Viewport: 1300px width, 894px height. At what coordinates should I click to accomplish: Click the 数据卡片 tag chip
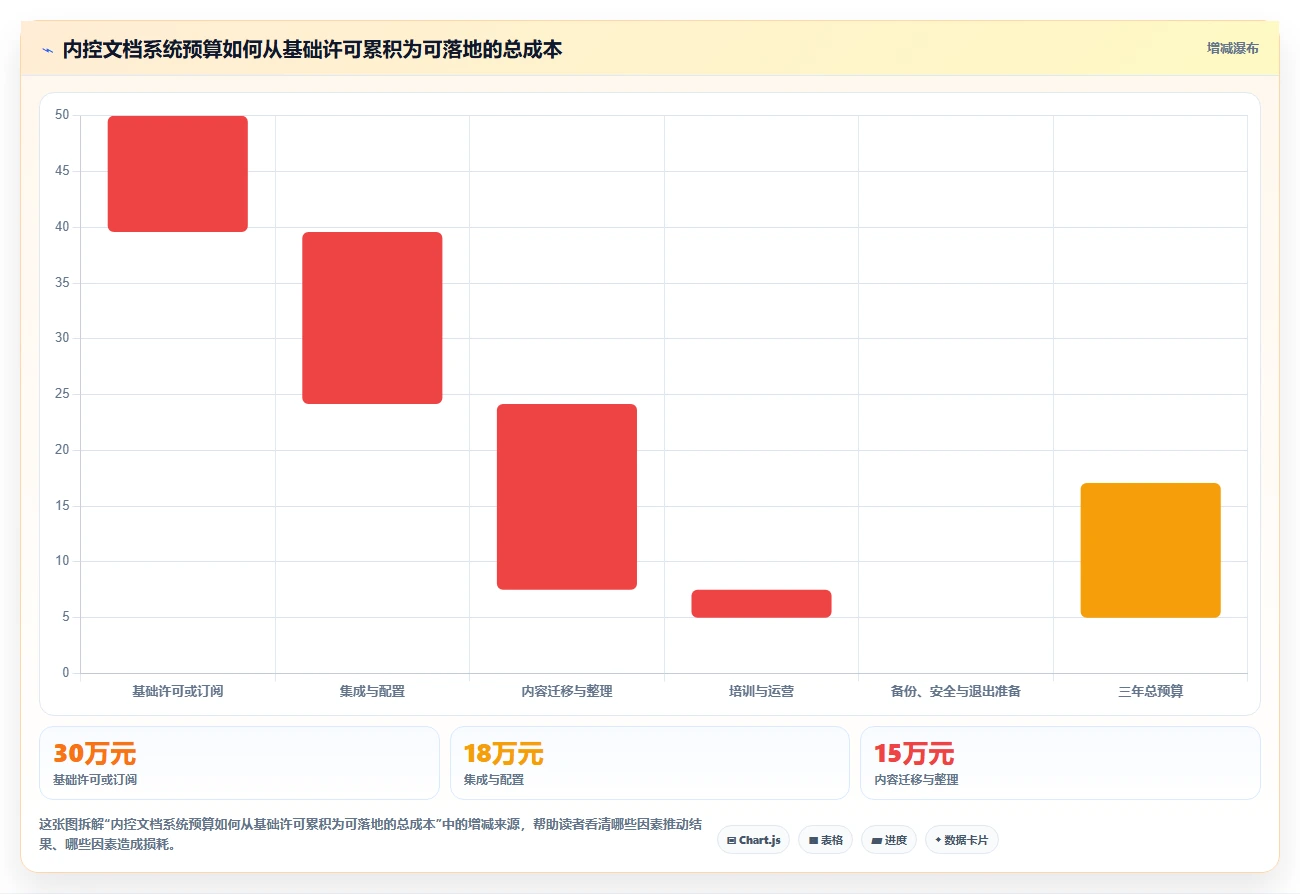click(961, 840)
